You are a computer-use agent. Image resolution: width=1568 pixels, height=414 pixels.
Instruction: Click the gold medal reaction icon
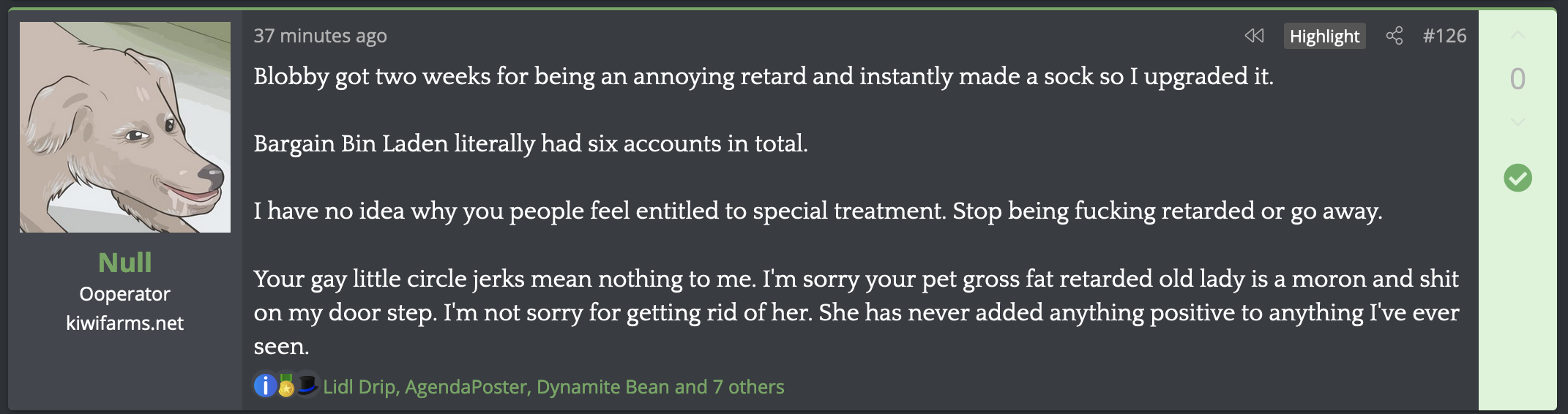286,386
